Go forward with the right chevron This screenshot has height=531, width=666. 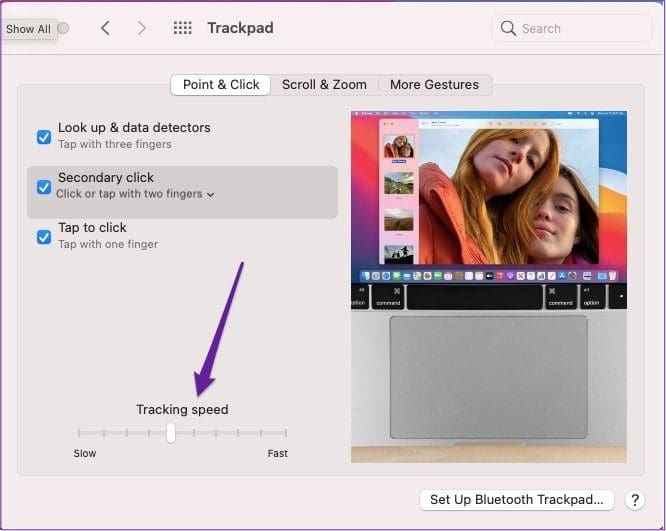click(x=141, y=28)
